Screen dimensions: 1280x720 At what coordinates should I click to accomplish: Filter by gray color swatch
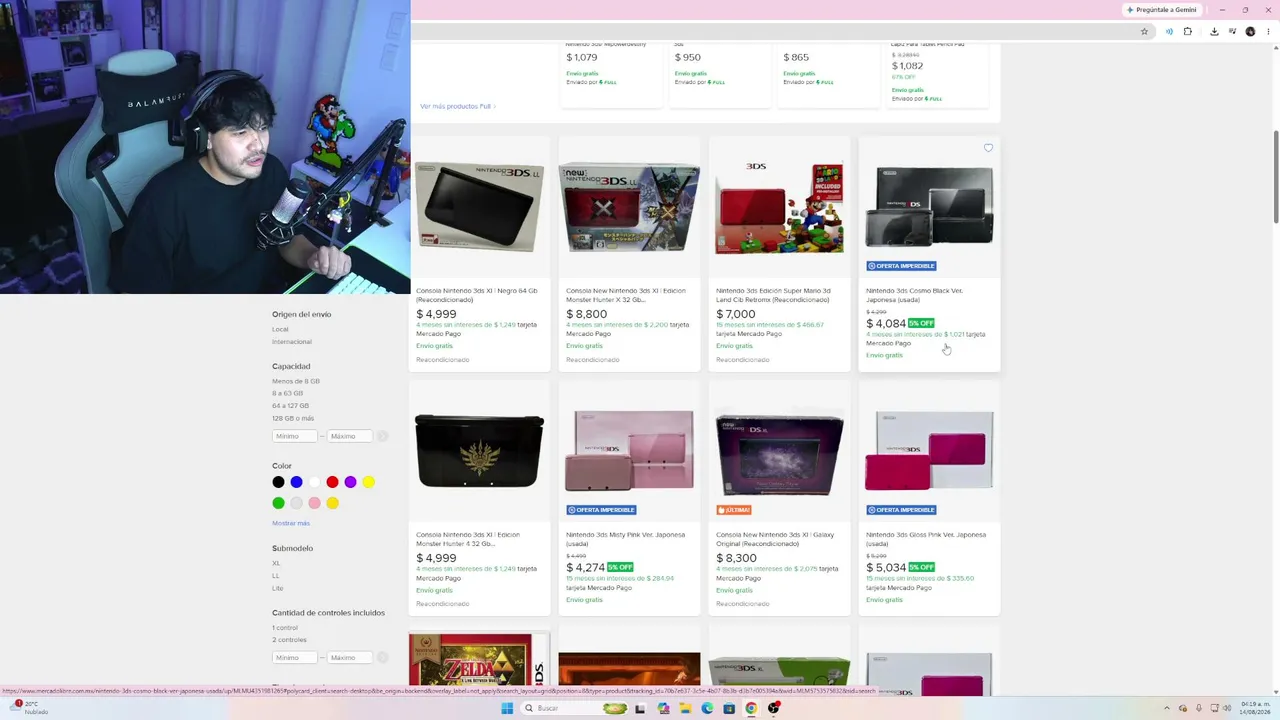[x=296, y=503]
